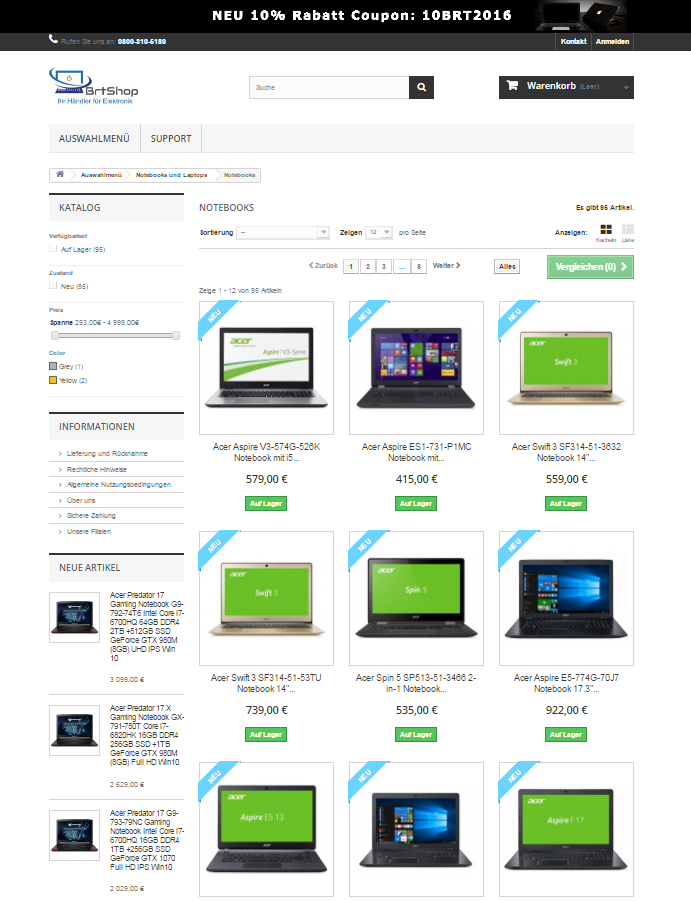Image resolution: width=691 pixels, height=901 pixels.
Task: Open Predator 17 G9-793 sidebar thumbnail
Action: [74, 835]
